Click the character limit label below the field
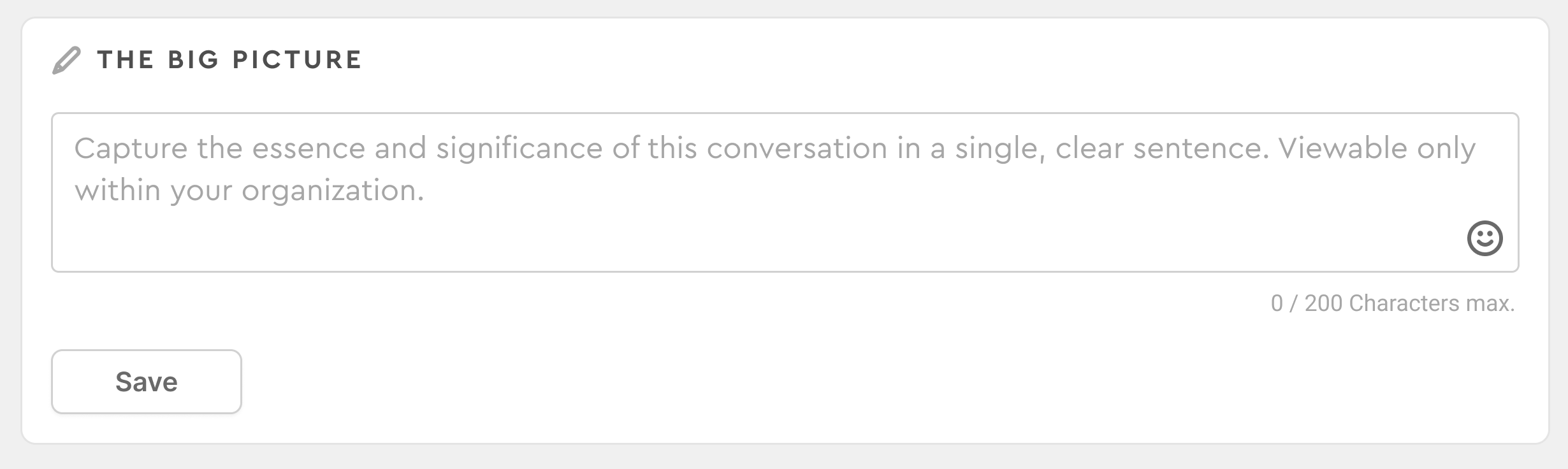This screenshot has width=1568, height=469. coord(1393,303)
